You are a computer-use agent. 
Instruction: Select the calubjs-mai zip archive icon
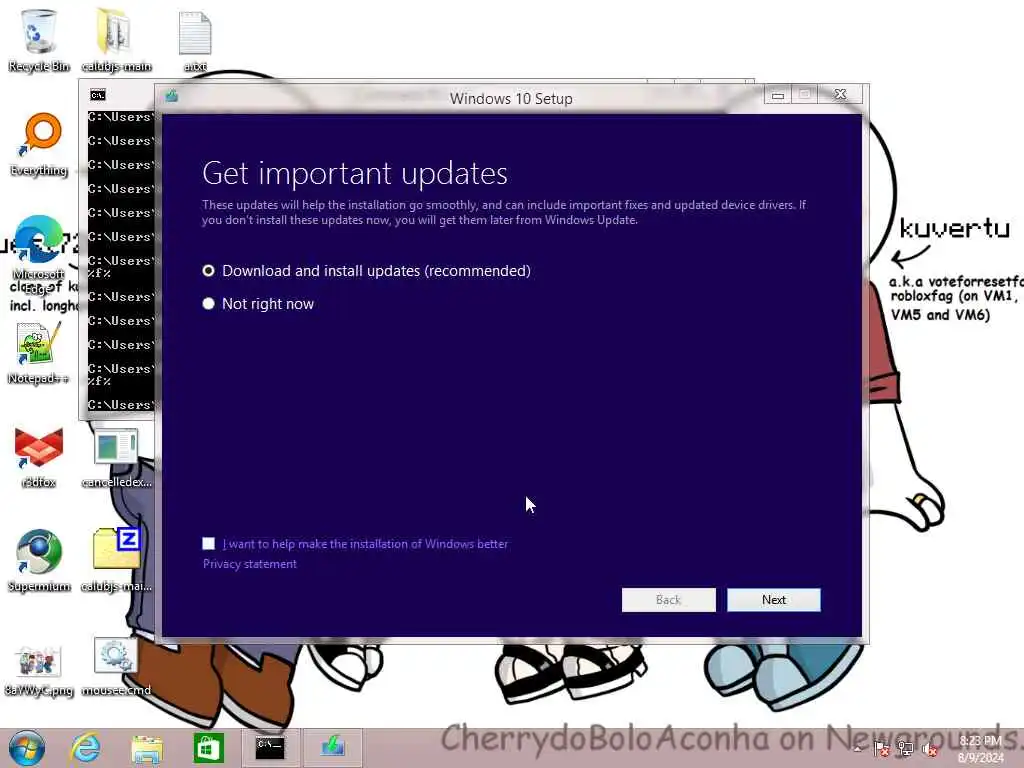pyautogui.click(x=116, y=560)
